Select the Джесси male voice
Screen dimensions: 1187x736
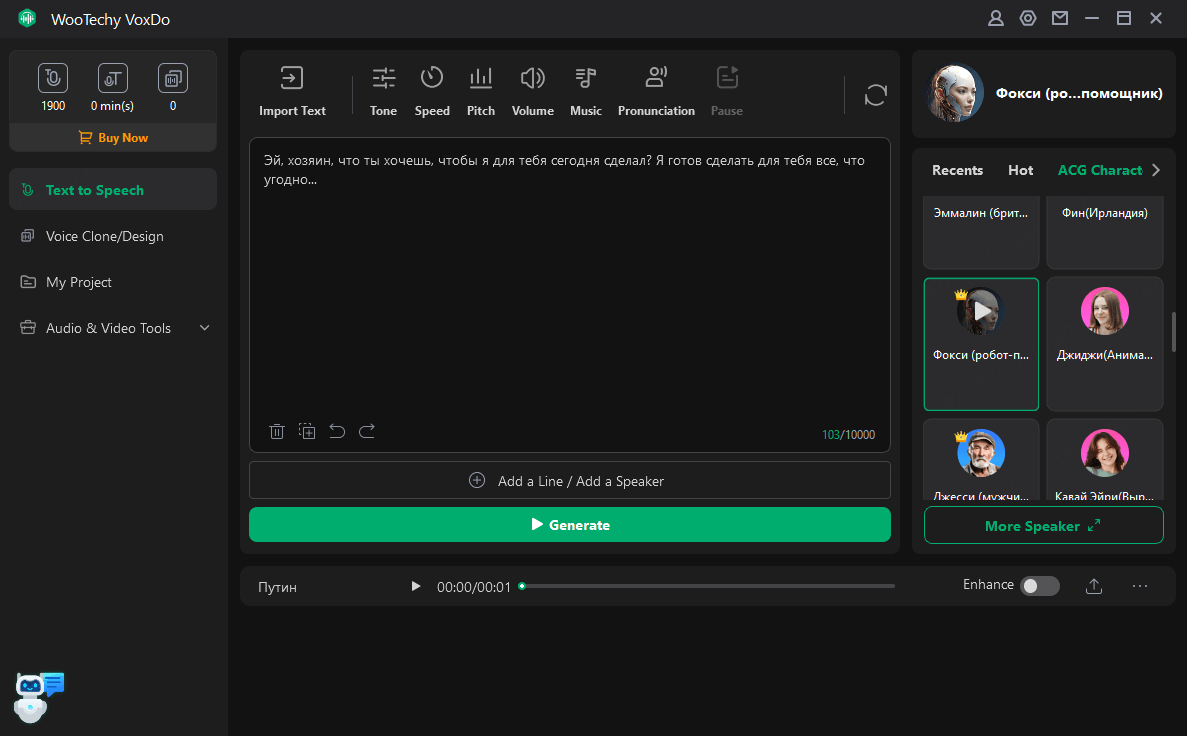point(981,462)
